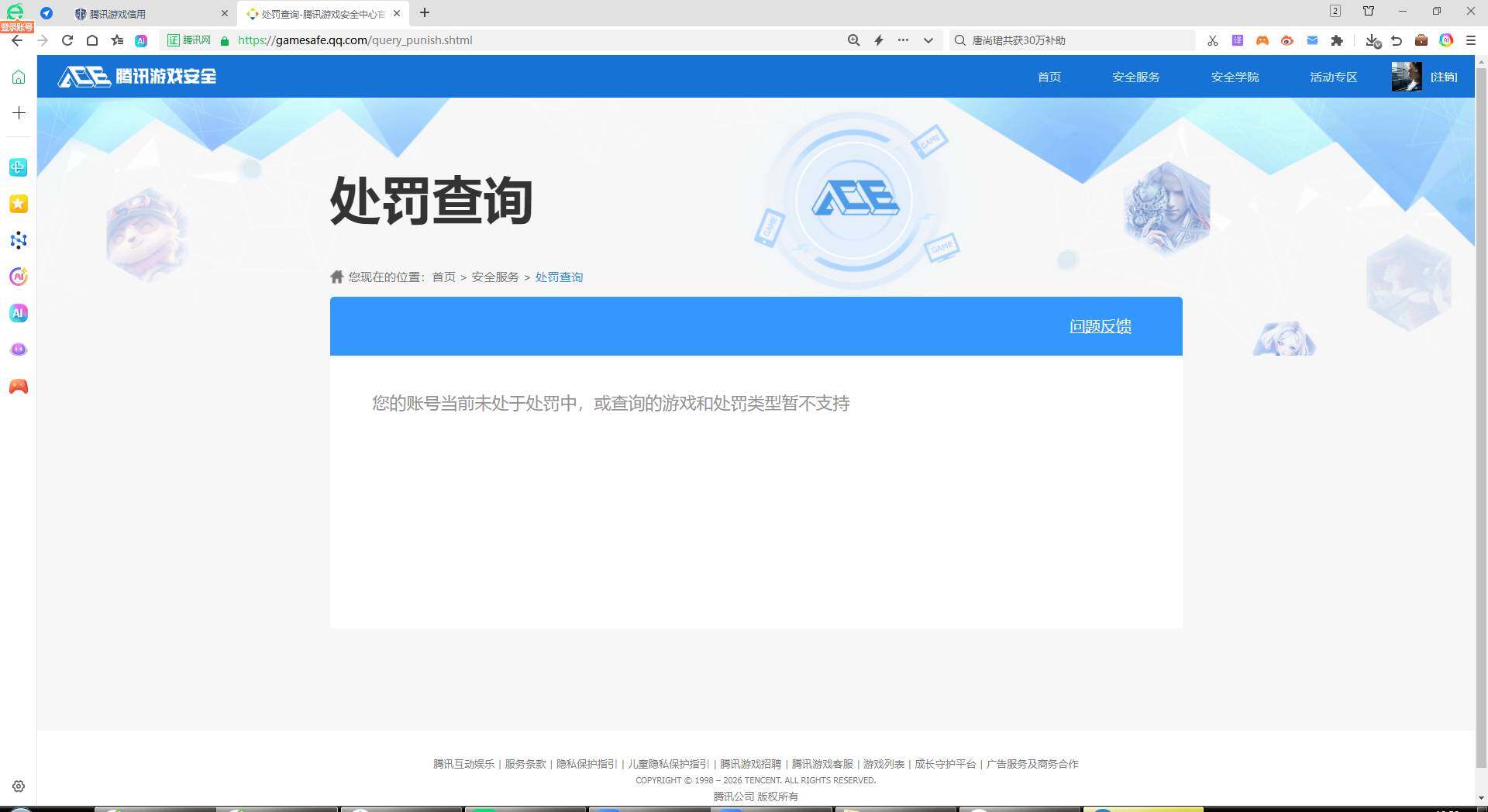Expand the address bar dropdown chevron

[x=928, y=40]
